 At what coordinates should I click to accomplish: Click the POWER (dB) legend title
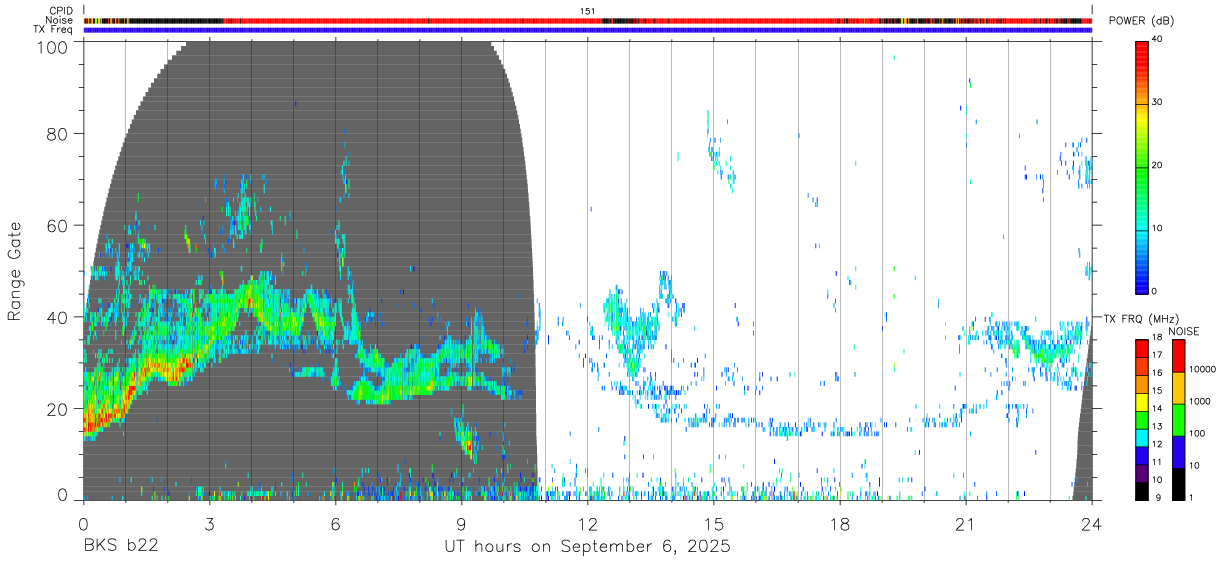point(1142,21)
